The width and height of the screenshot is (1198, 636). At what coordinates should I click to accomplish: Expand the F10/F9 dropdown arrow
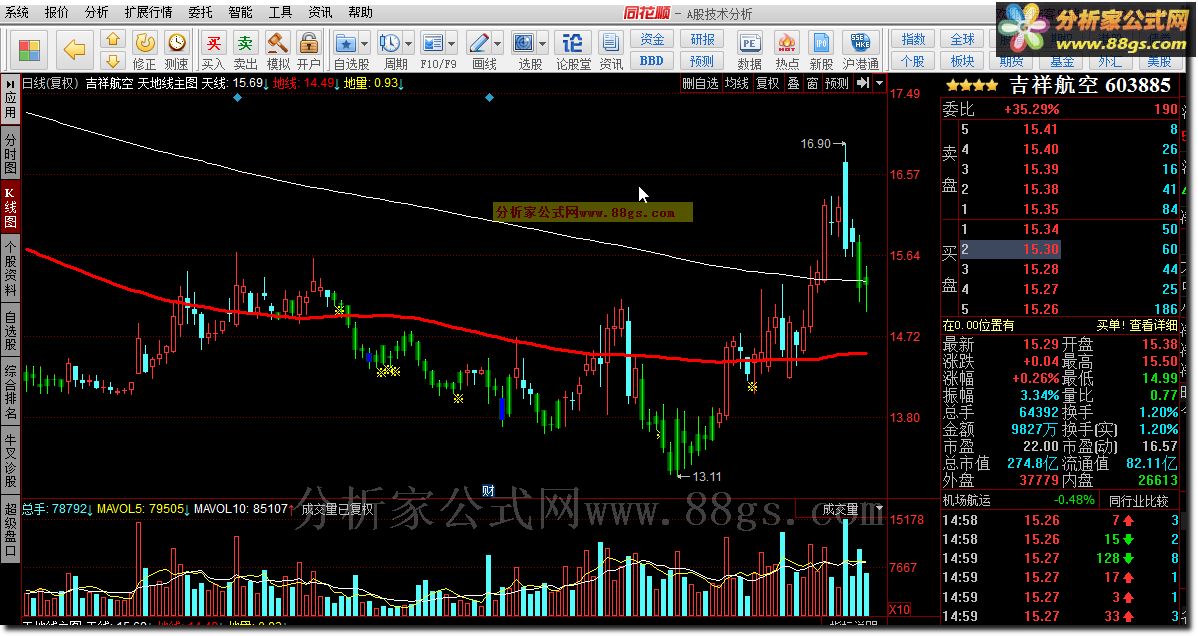[452, 44]
